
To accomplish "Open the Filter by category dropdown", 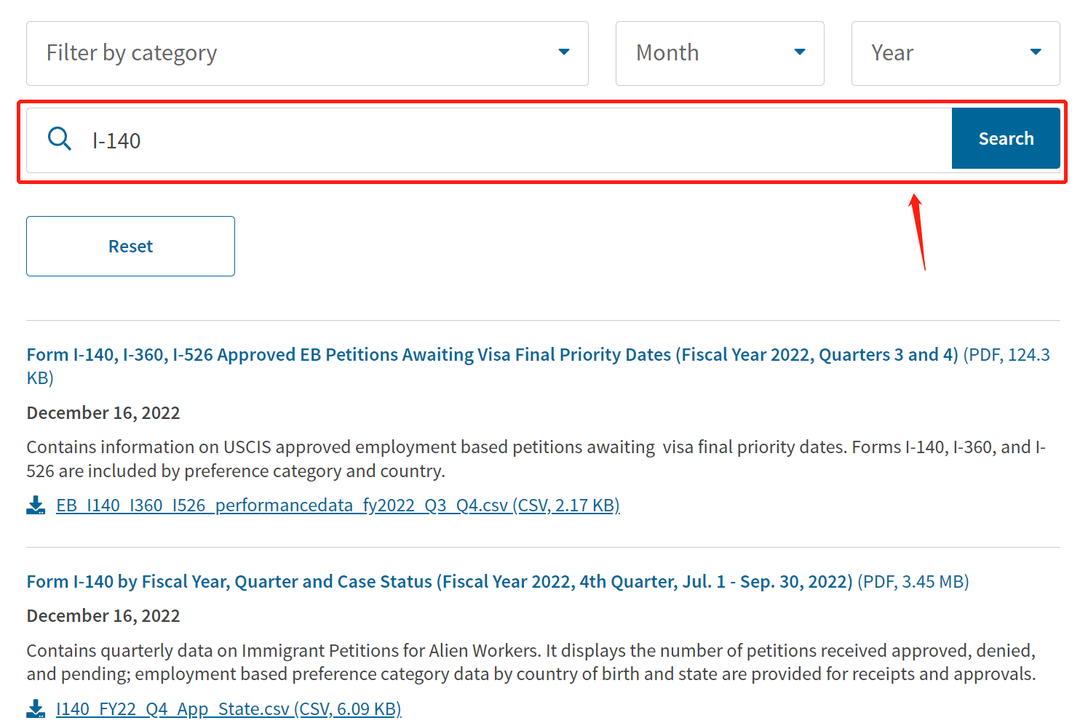I will pyautogui.click(x=307, y=53).
